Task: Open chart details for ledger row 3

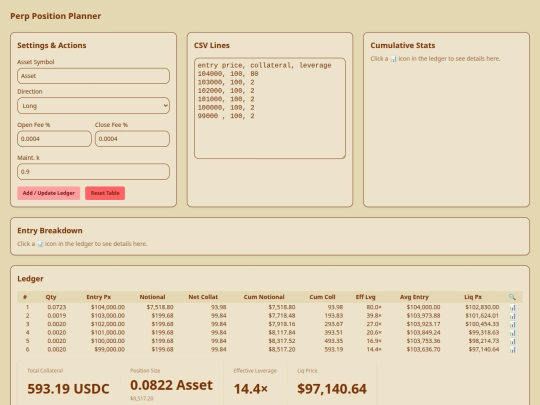Action: tap(512, 324)
